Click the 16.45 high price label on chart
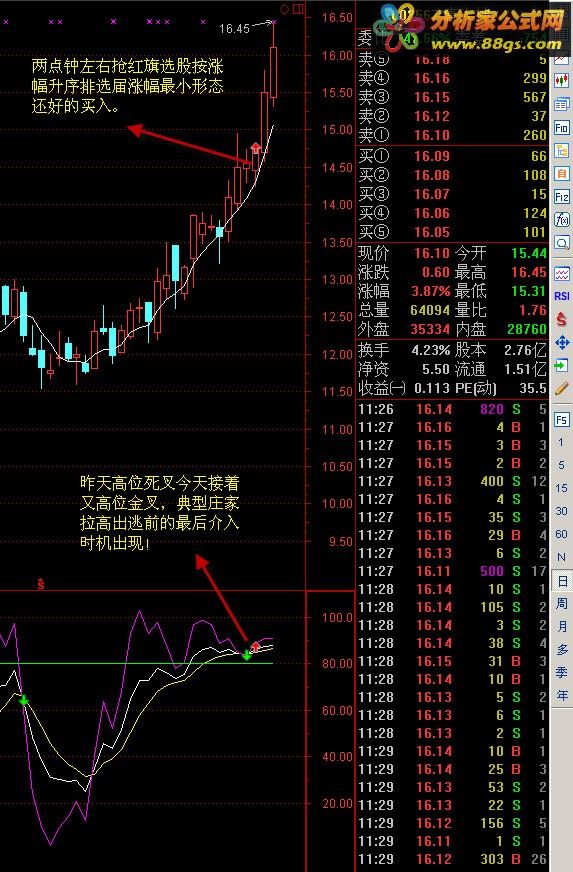 click(234, 28)
